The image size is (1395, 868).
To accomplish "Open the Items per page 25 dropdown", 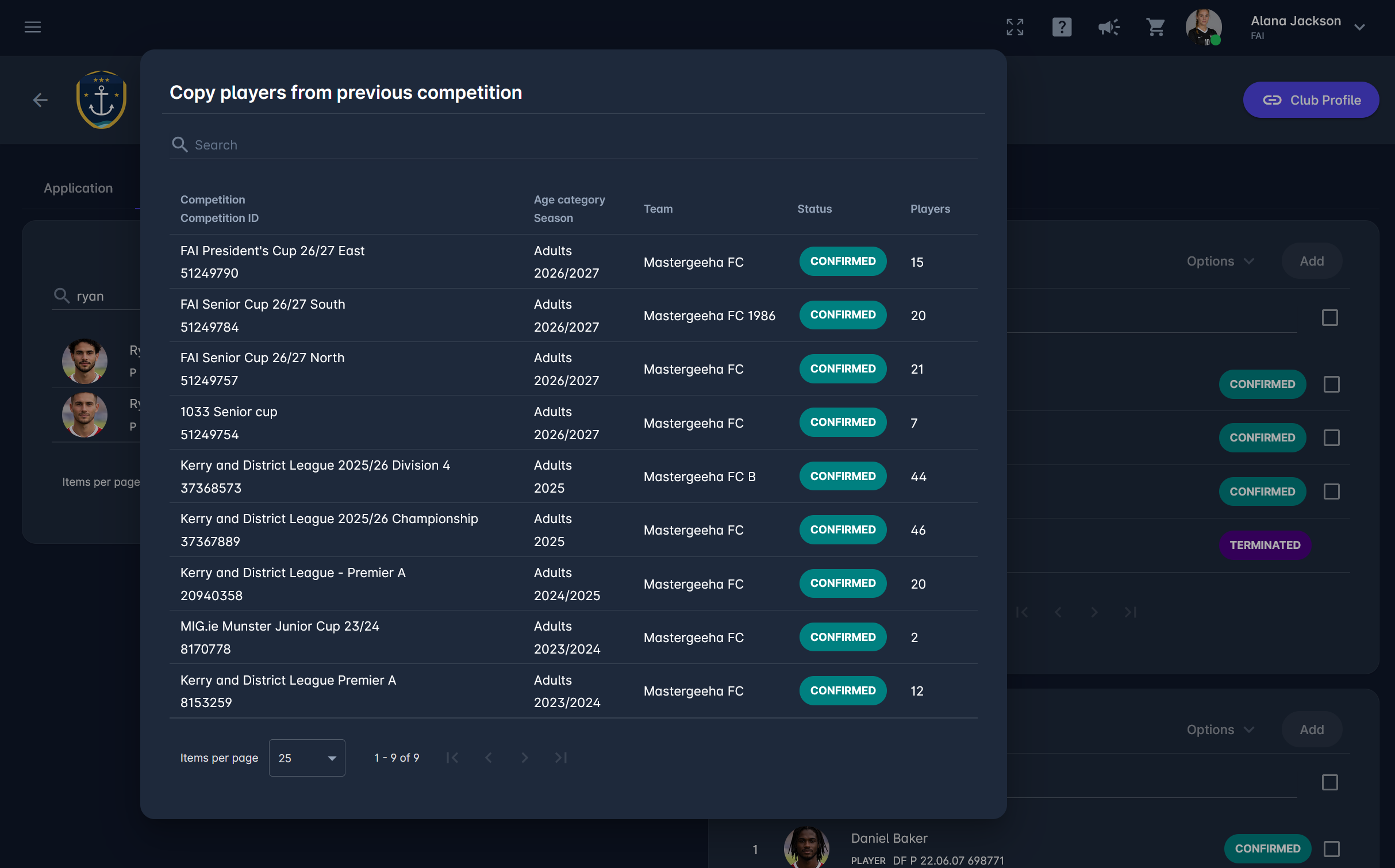I will coord(307,758).
